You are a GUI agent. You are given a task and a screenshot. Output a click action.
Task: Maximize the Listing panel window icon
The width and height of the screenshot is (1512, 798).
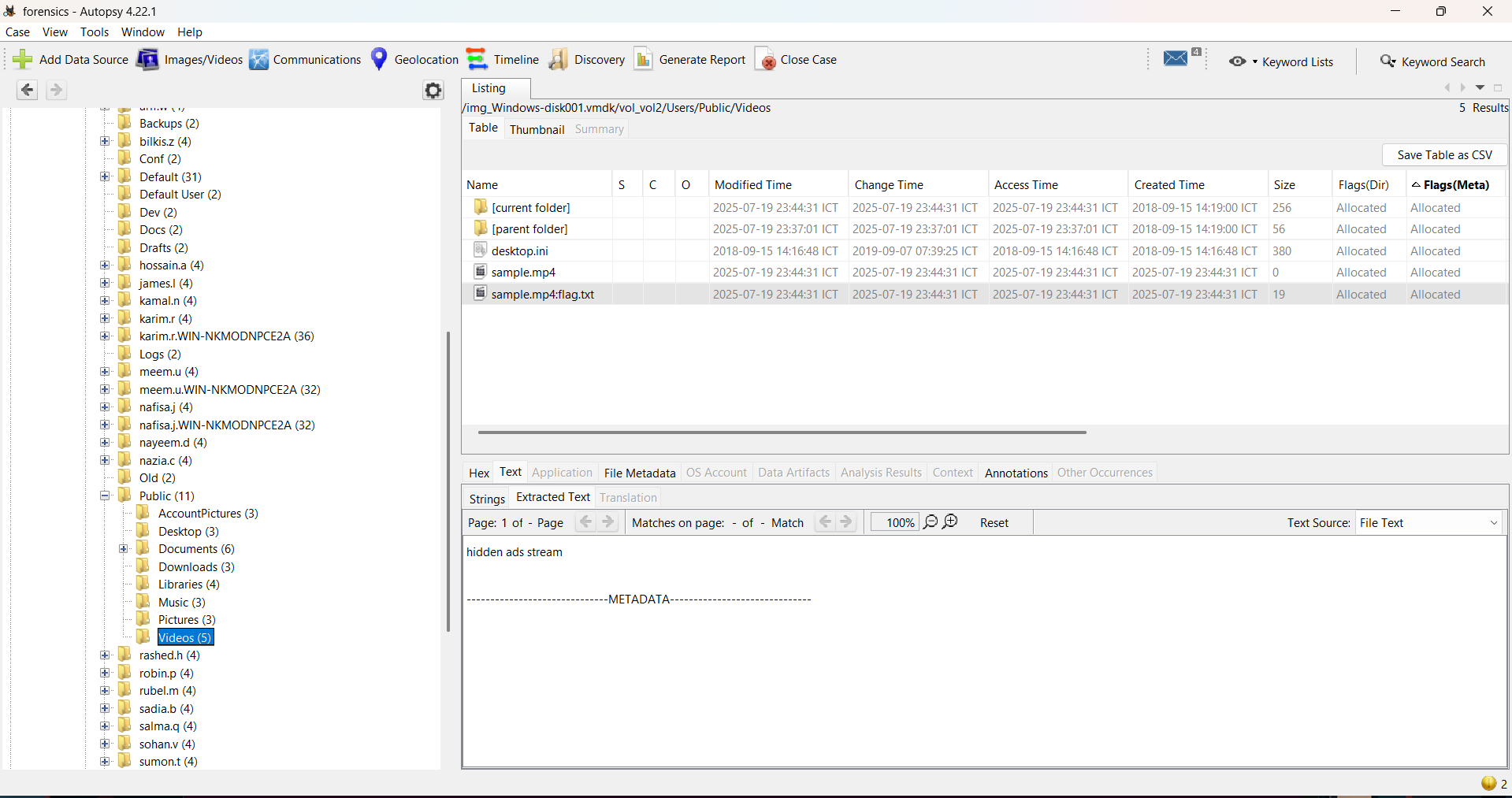pyautogui.click(x=1498, y=87)
